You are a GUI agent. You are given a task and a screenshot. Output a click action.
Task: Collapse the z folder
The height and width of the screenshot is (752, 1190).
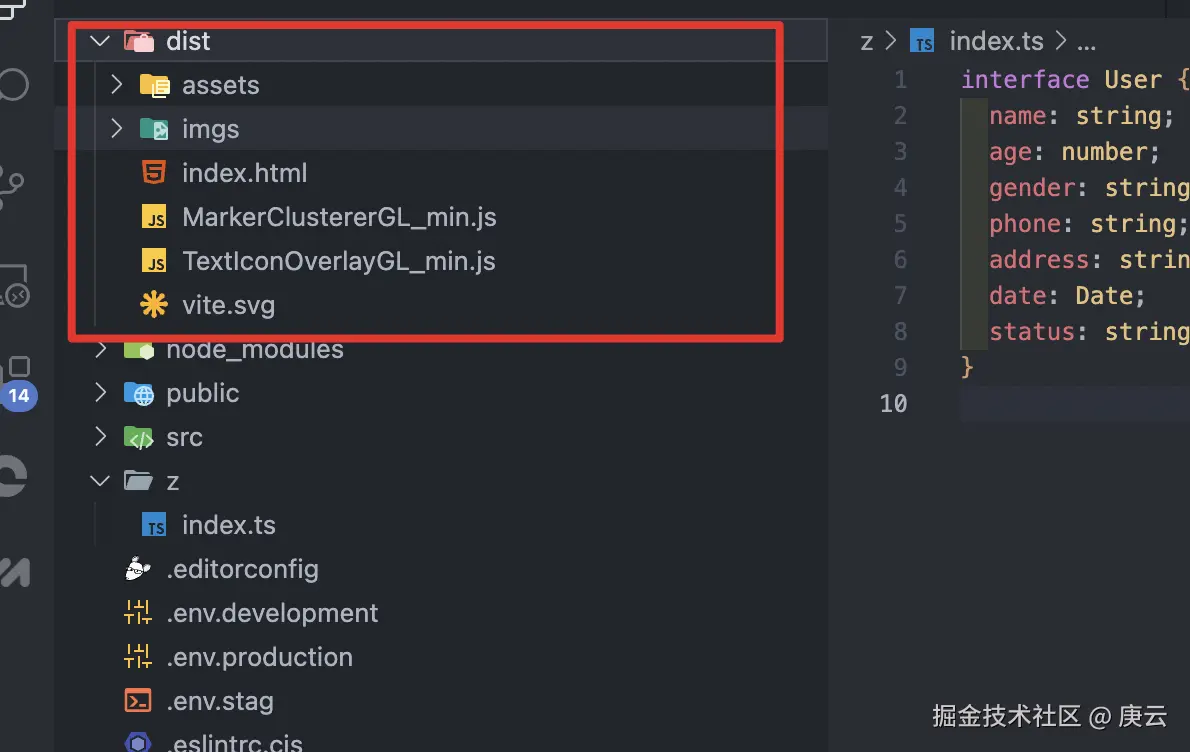pos(100,480)
